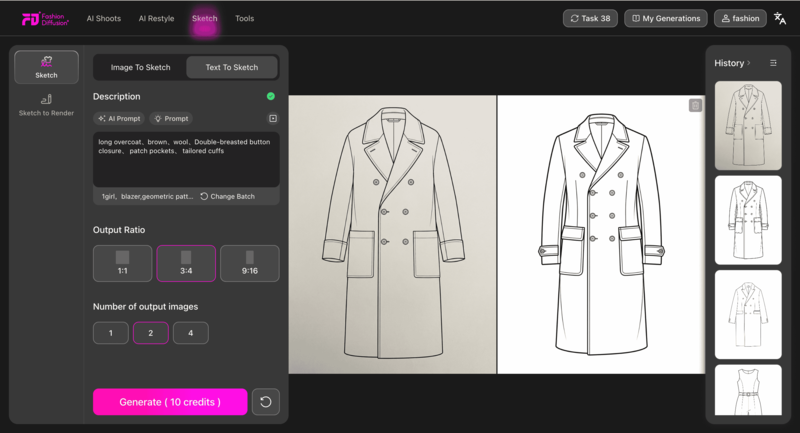The width and height of the screenshot is (800, 433).
Task: Click the language translate icon
Action: pyautogui.click(x=780, y=18)
